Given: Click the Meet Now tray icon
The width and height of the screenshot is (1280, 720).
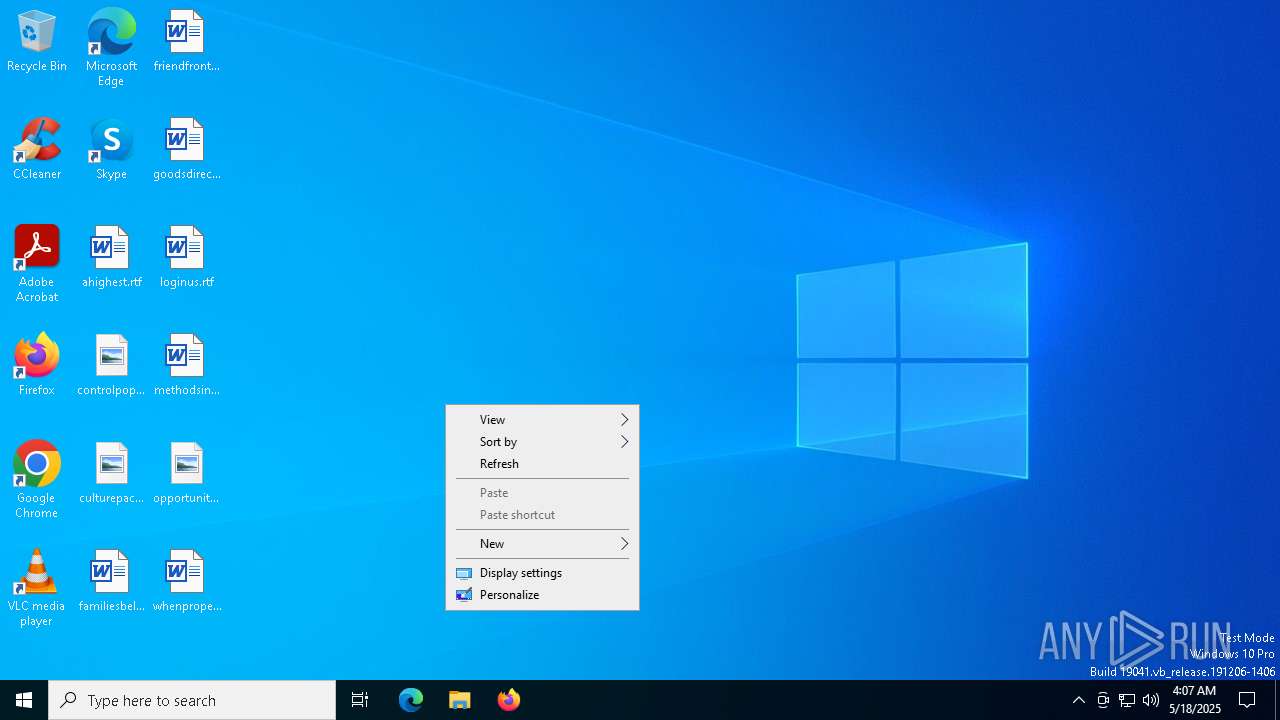Looking at the screenshot, I should click(x=1103, y=700).
